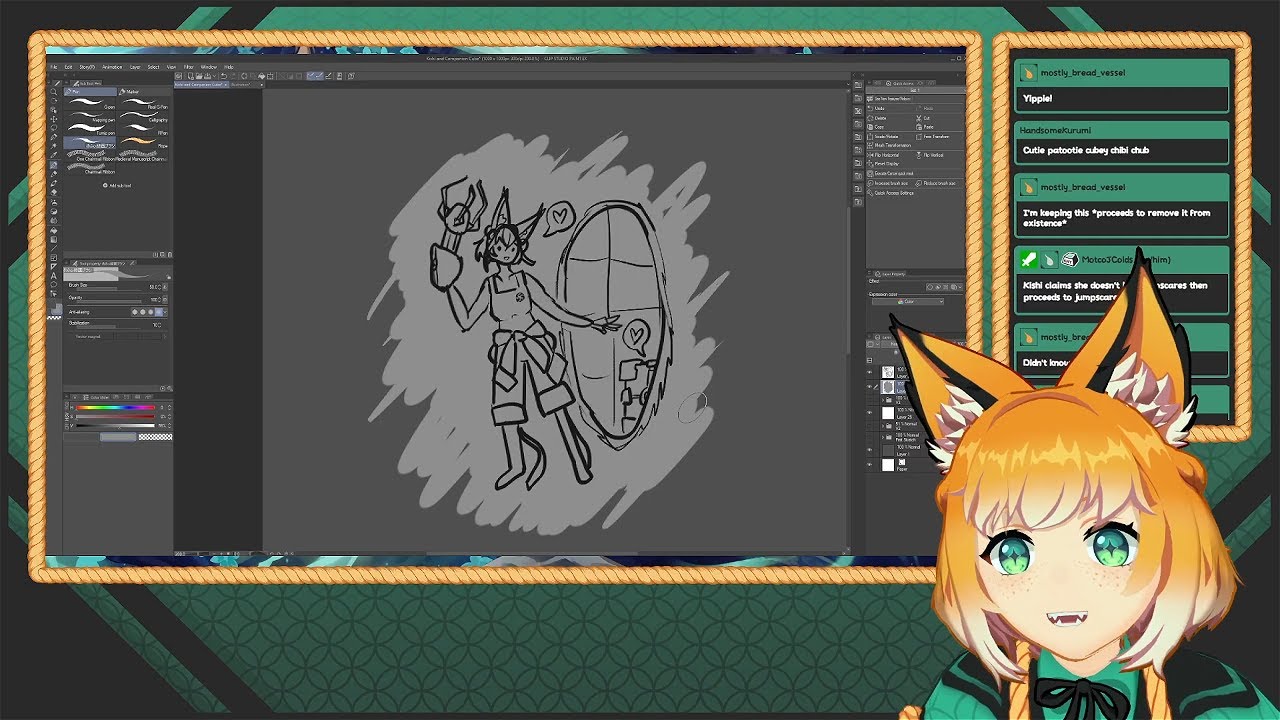Screen dimensions: 1280x720
Task: Click Scale/Rotate in Quick Access panel
Action: (884, 137)
